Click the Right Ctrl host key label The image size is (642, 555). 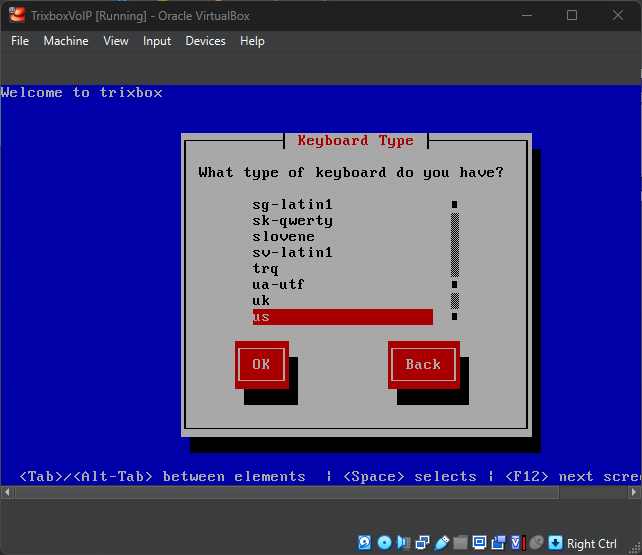(x=592, y=544)
